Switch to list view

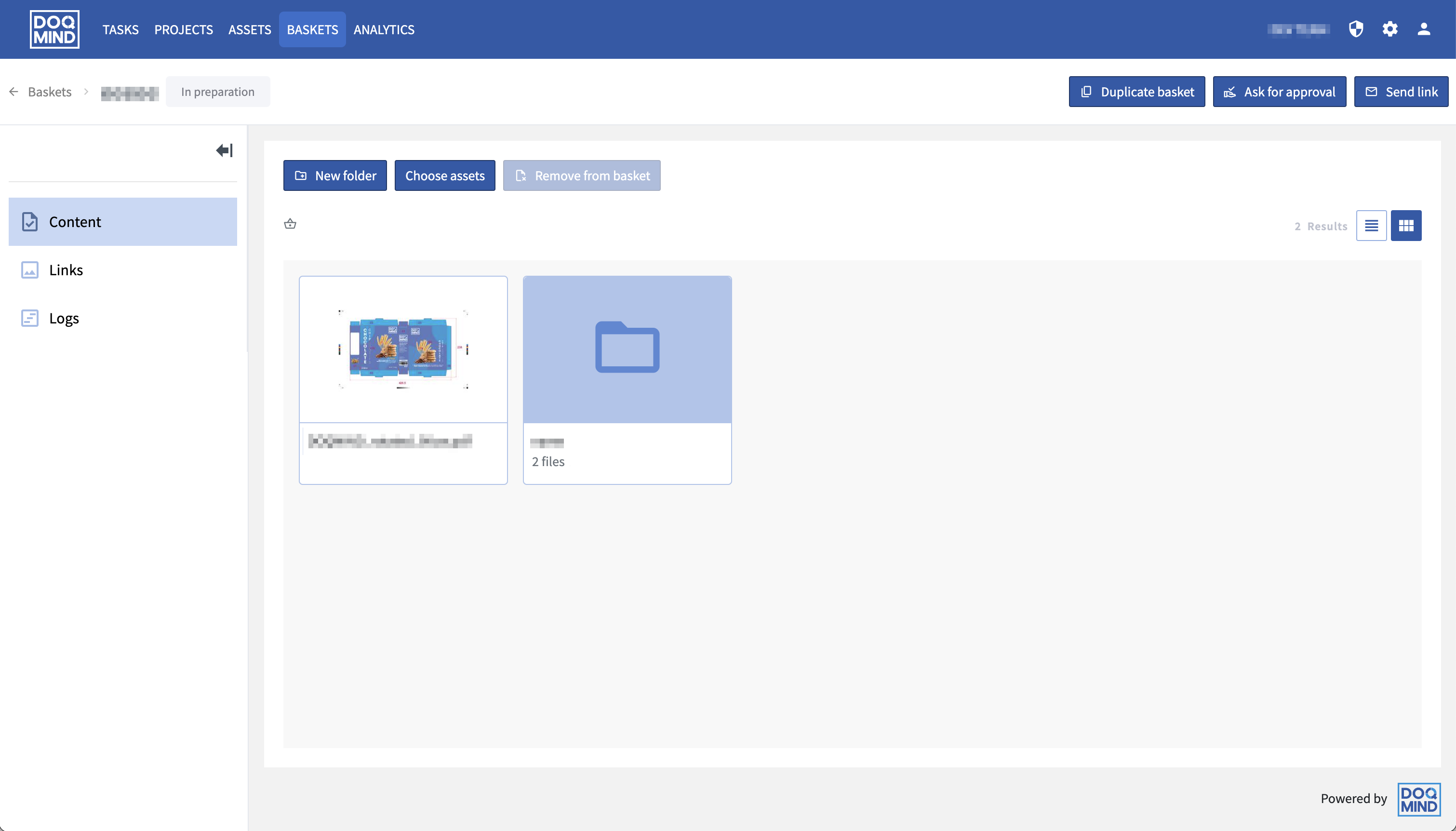[1371, 226]
